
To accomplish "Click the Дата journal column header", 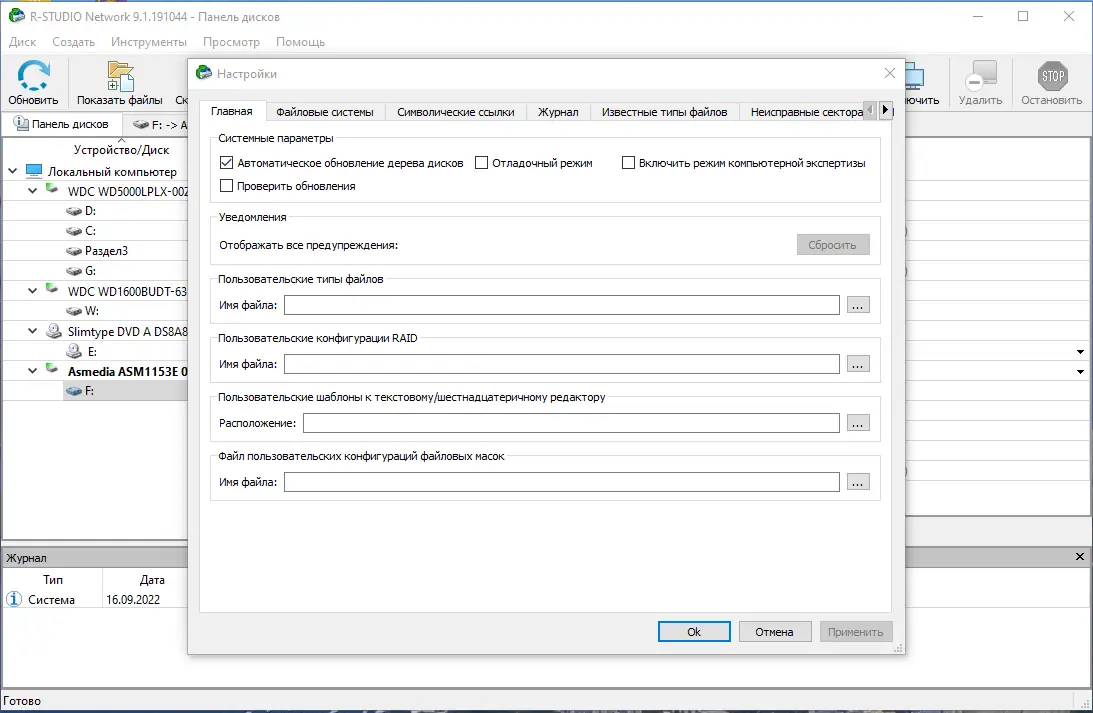I will [x=152, y=579].
